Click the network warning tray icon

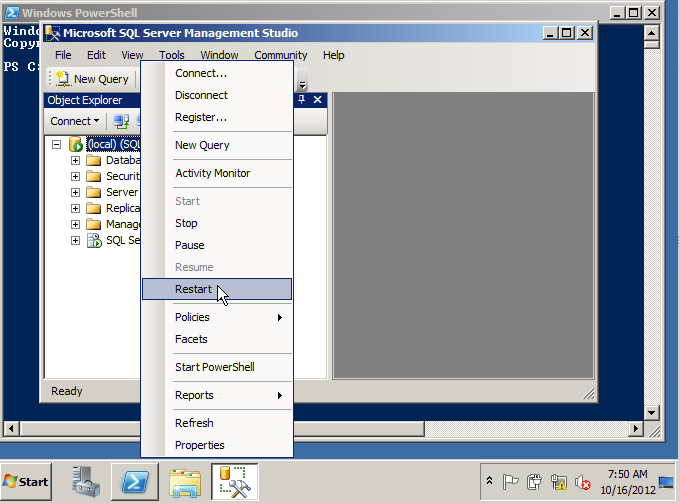(559, 482)
